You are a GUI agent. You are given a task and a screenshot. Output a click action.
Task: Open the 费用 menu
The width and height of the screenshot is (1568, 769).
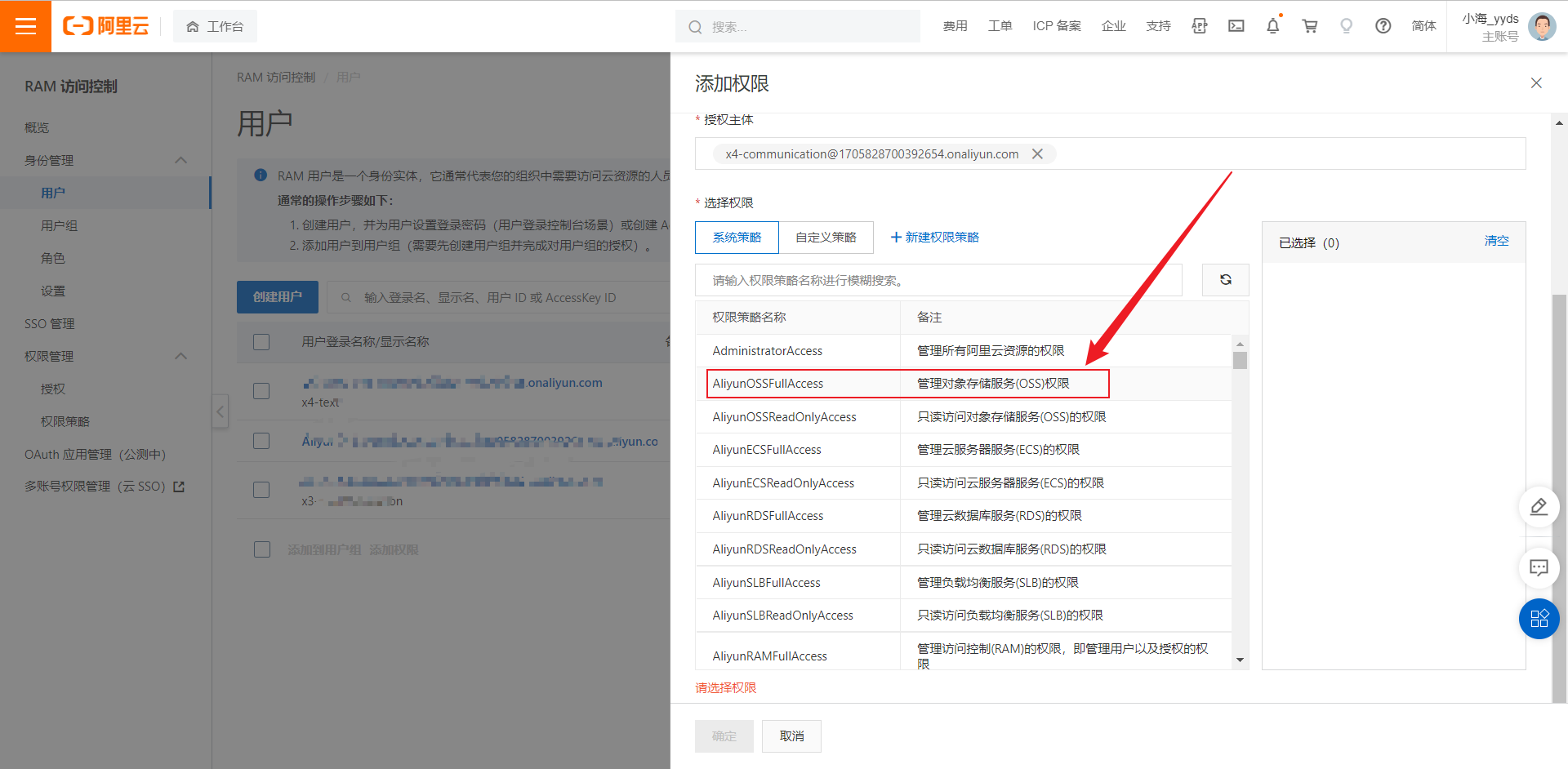pyautogui.click(x=955, y=26)
